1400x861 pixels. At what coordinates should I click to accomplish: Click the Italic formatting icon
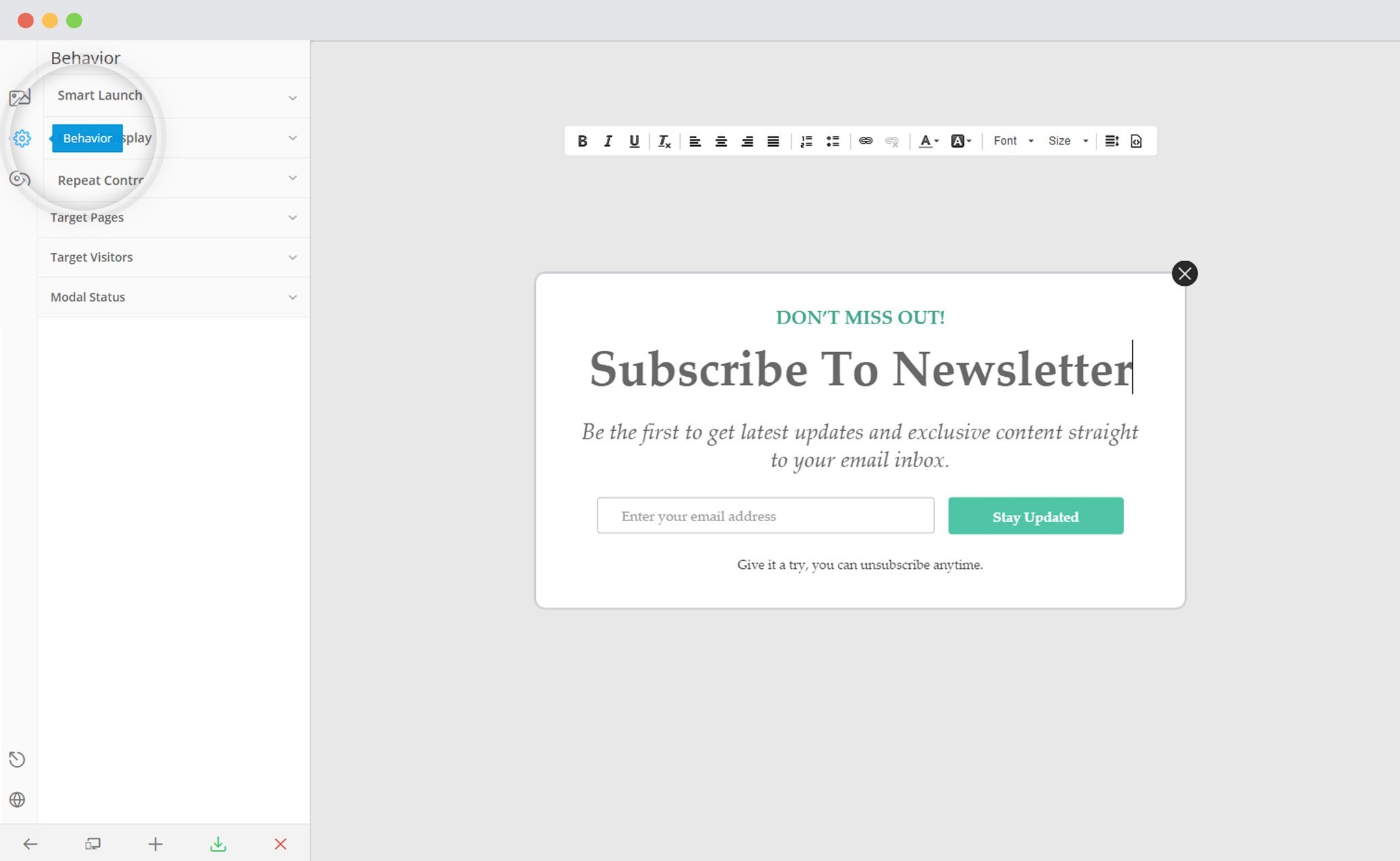point(607,141)
